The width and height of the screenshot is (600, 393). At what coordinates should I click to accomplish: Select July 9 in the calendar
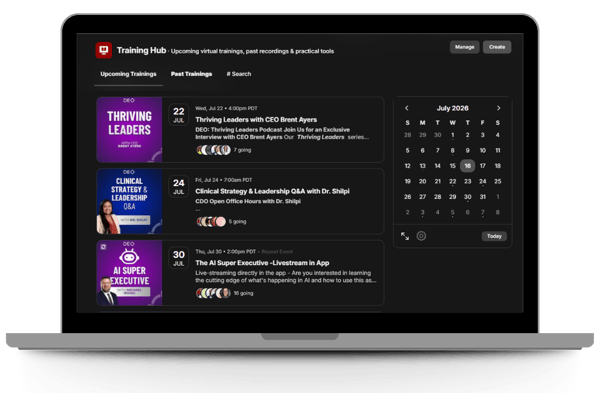468,150
